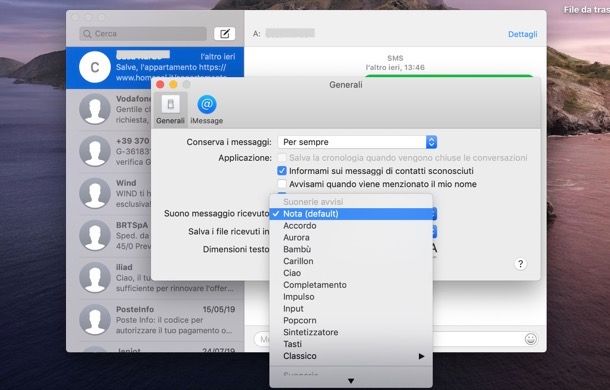Select Carillon from the sound list

[x=351, y=261]
